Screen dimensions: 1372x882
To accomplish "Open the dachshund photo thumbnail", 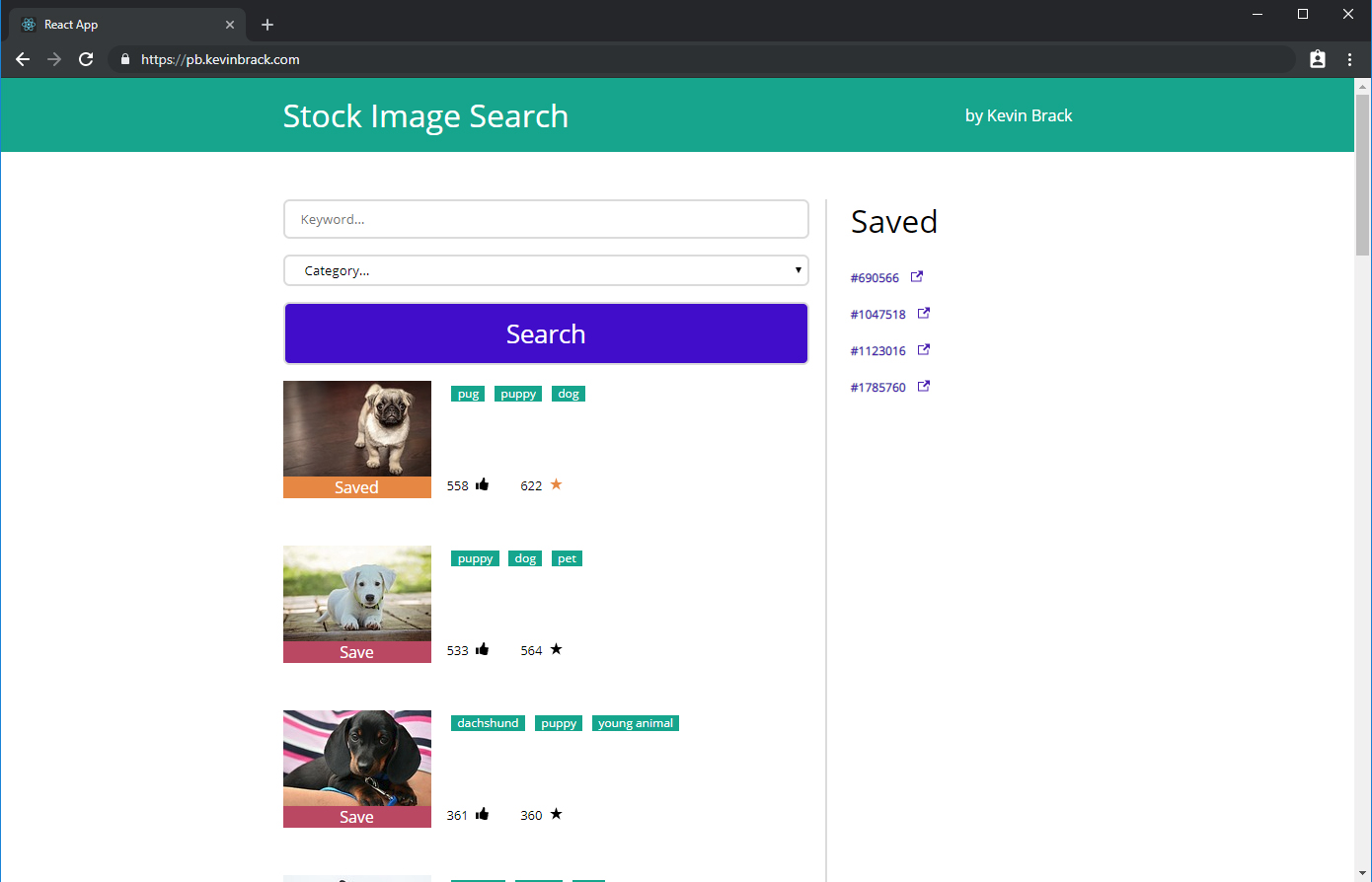I will (357, 759).
